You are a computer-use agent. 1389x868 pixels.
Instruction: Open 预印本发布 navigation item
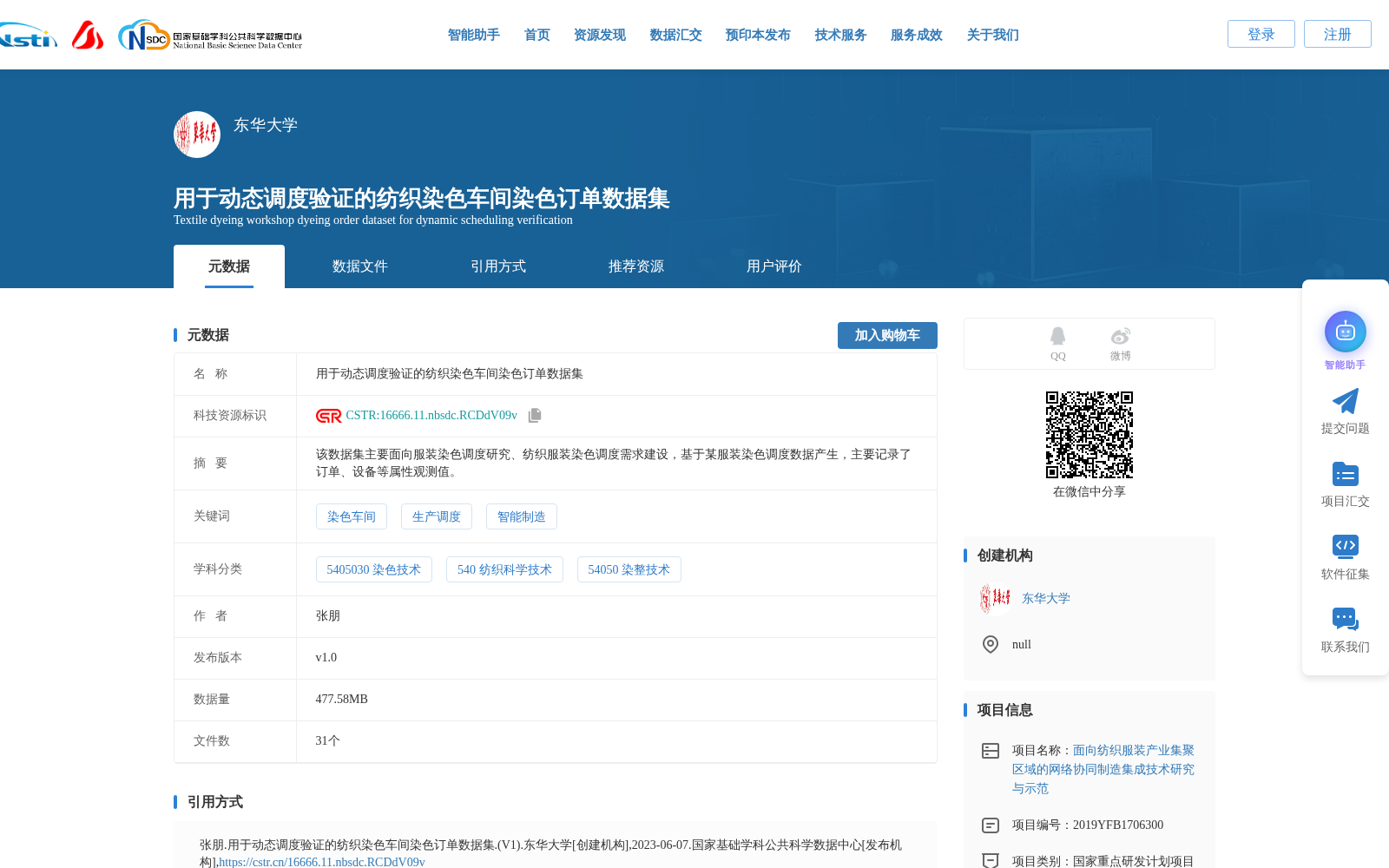tap(758, 35)
